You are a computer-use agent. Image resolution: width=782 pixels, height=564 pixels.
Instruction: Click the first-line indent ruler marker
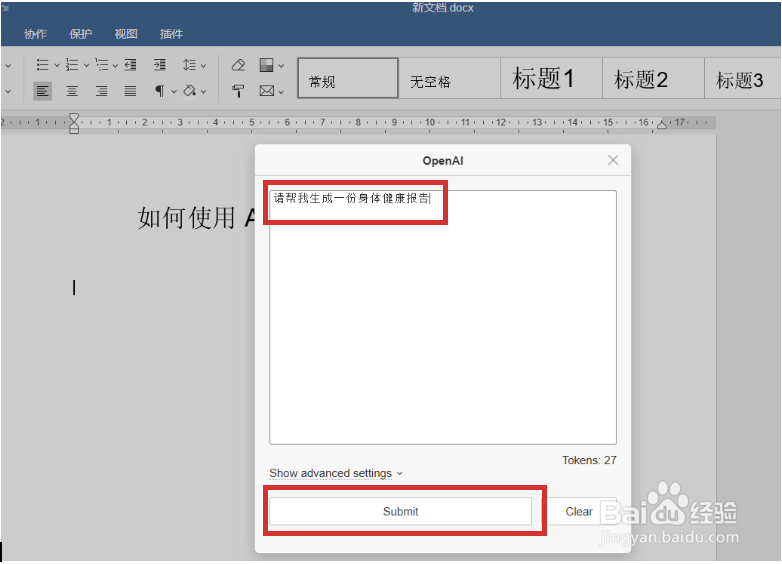point(74,118)
